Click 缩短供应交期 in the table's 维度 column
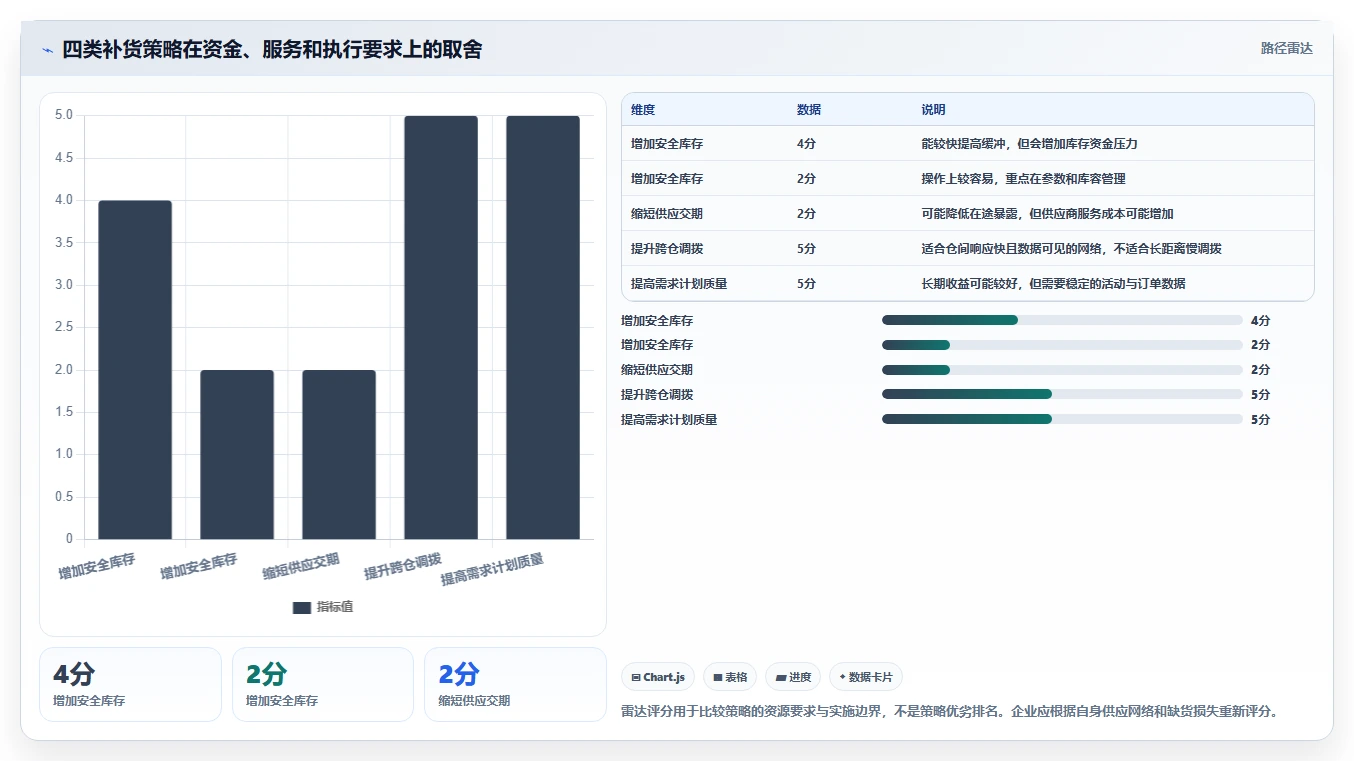The height and width of the screenshot is (761, 1354). (x=667, y=214)
